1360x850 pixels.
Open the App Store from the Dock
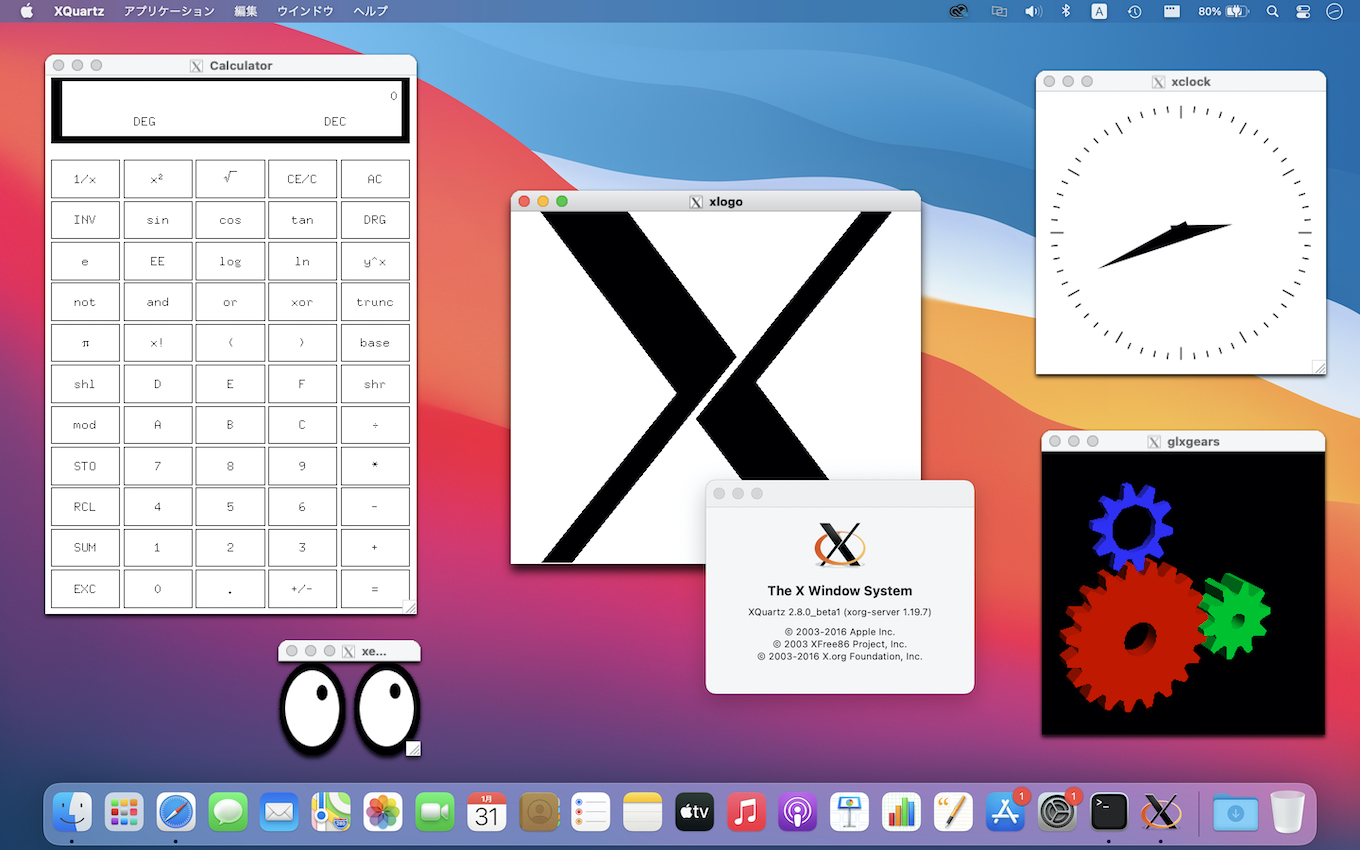1005,812
